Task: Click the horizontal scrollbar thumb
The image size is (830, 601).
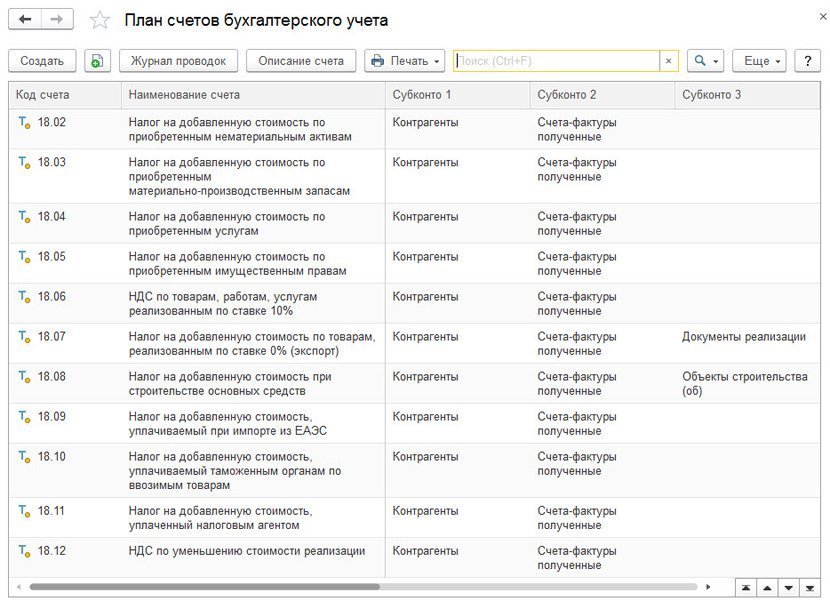Action: point(204,587)
